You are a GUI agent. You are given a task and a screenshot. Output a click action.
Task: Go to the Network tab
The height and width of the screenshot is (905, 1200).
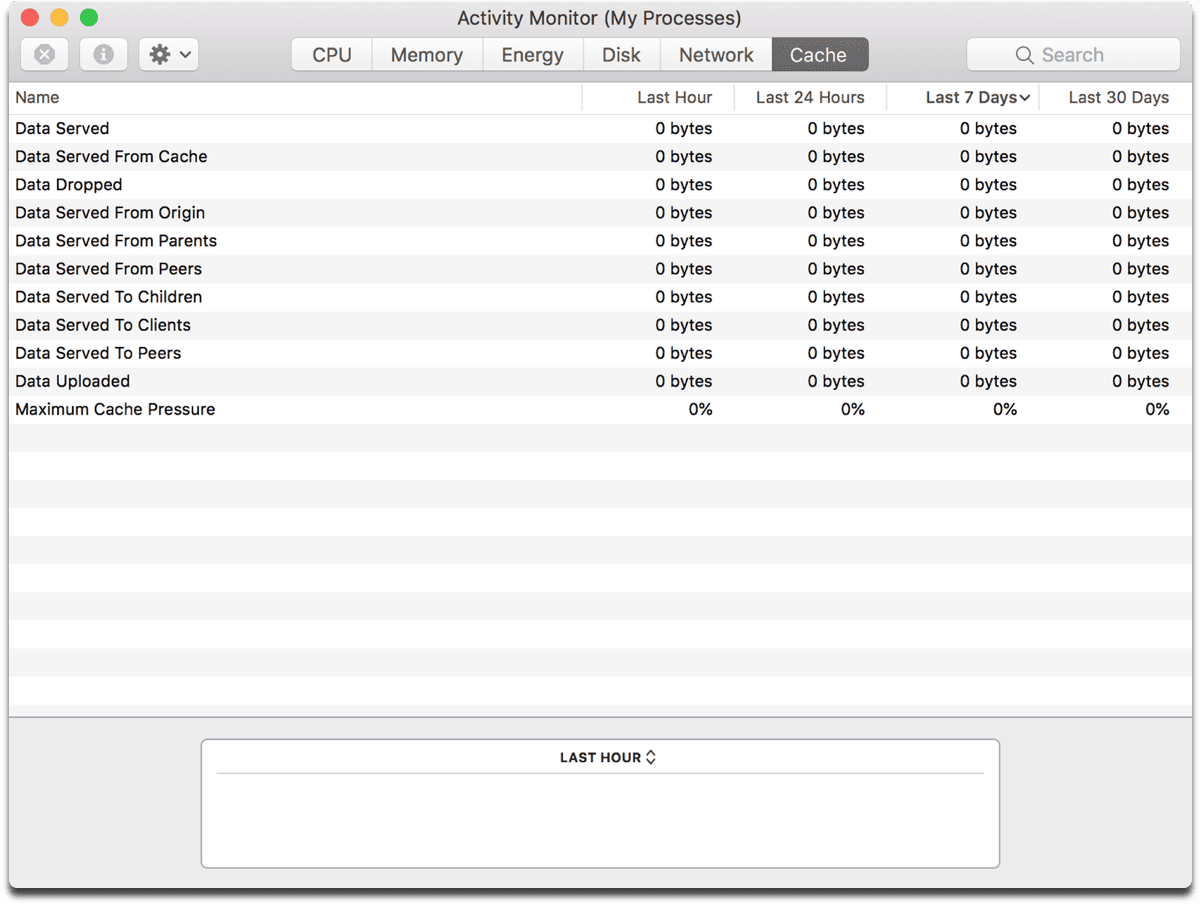point(716,55)
